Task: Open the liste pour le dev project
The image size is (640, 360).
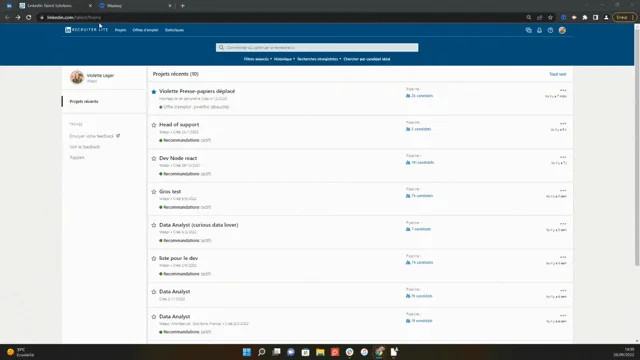Action: (179, 258)
